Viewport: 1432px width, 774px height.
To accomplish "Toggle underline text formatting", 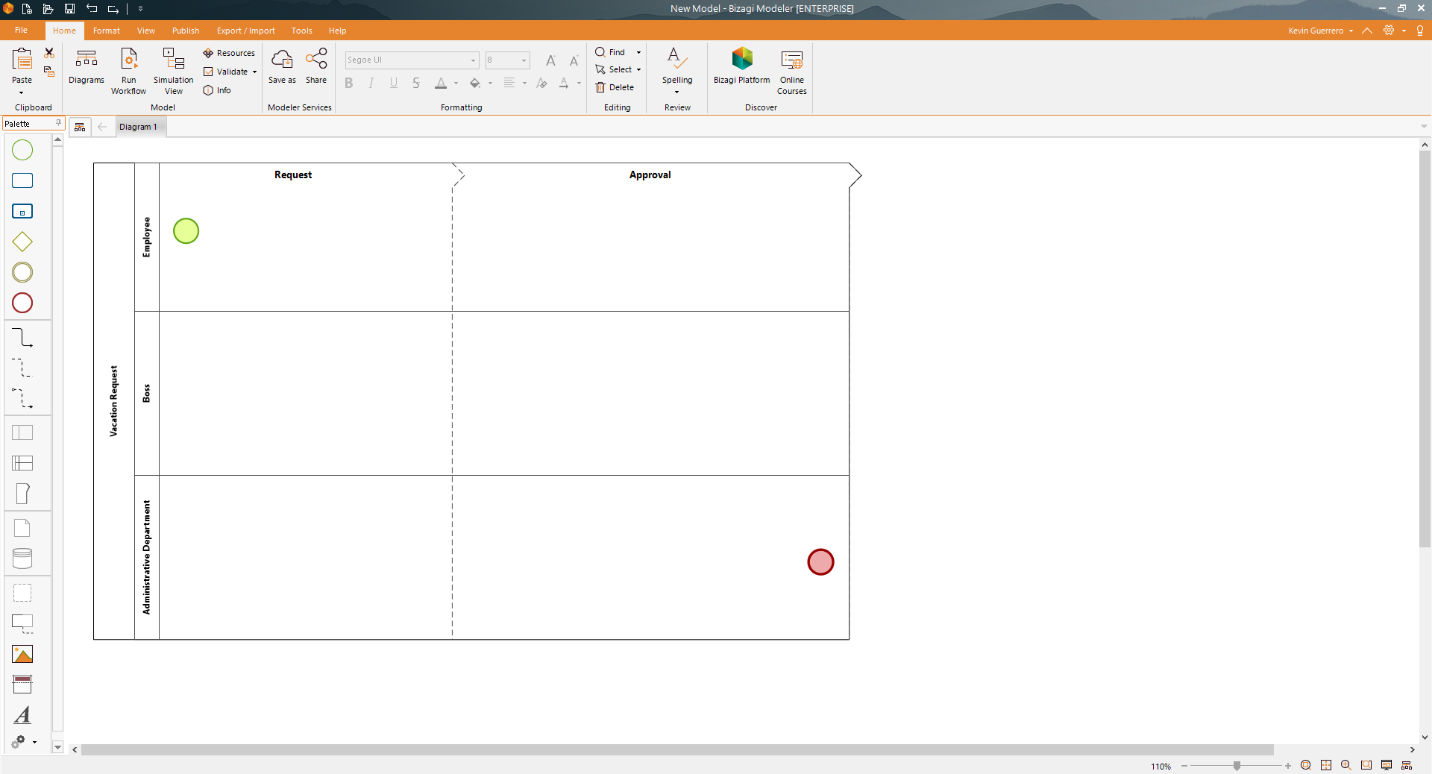I will pyautogui.click(x=394, y=83).
